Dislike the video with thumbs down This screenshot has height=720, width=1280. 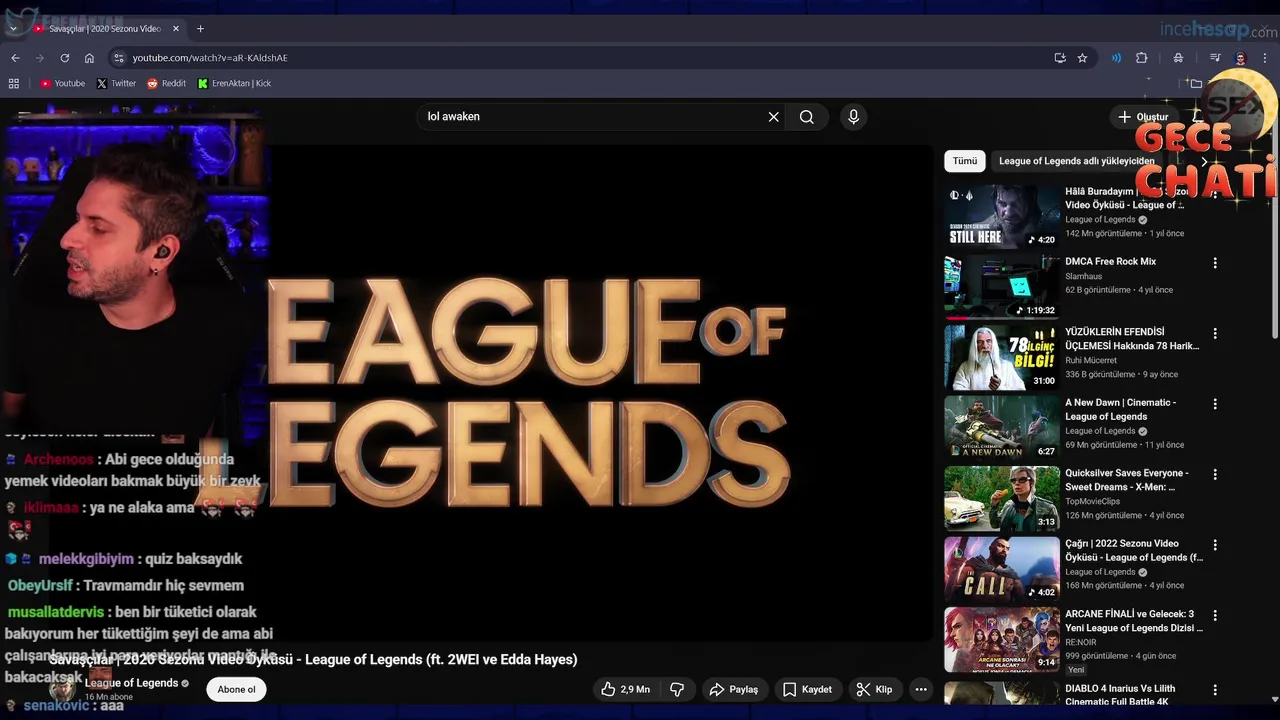pos(677,689)
